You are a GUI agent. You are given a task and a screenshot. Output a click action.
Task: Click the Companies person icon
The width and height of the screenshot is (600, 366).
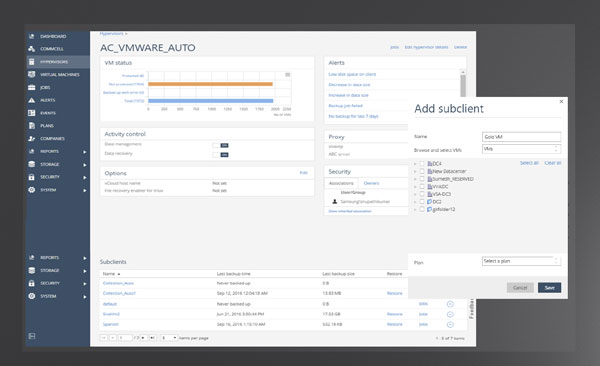pos(32,139)
